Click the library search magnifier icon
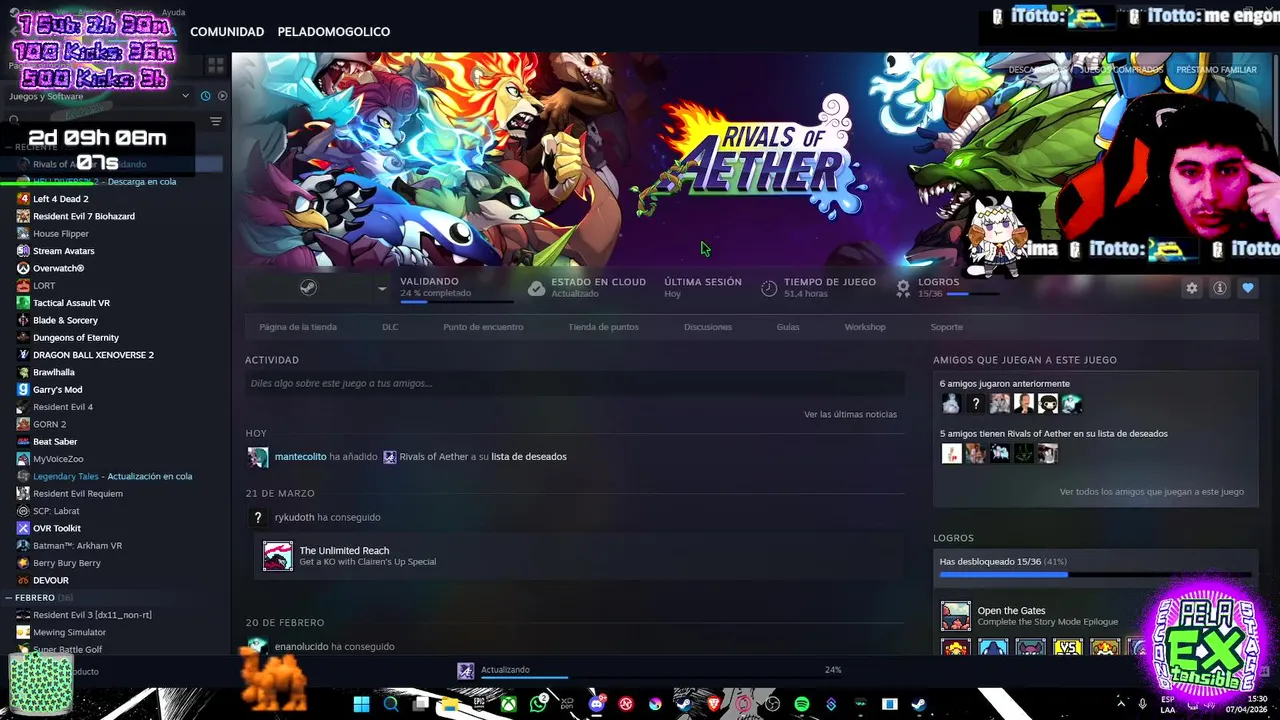 click(14, 121)
